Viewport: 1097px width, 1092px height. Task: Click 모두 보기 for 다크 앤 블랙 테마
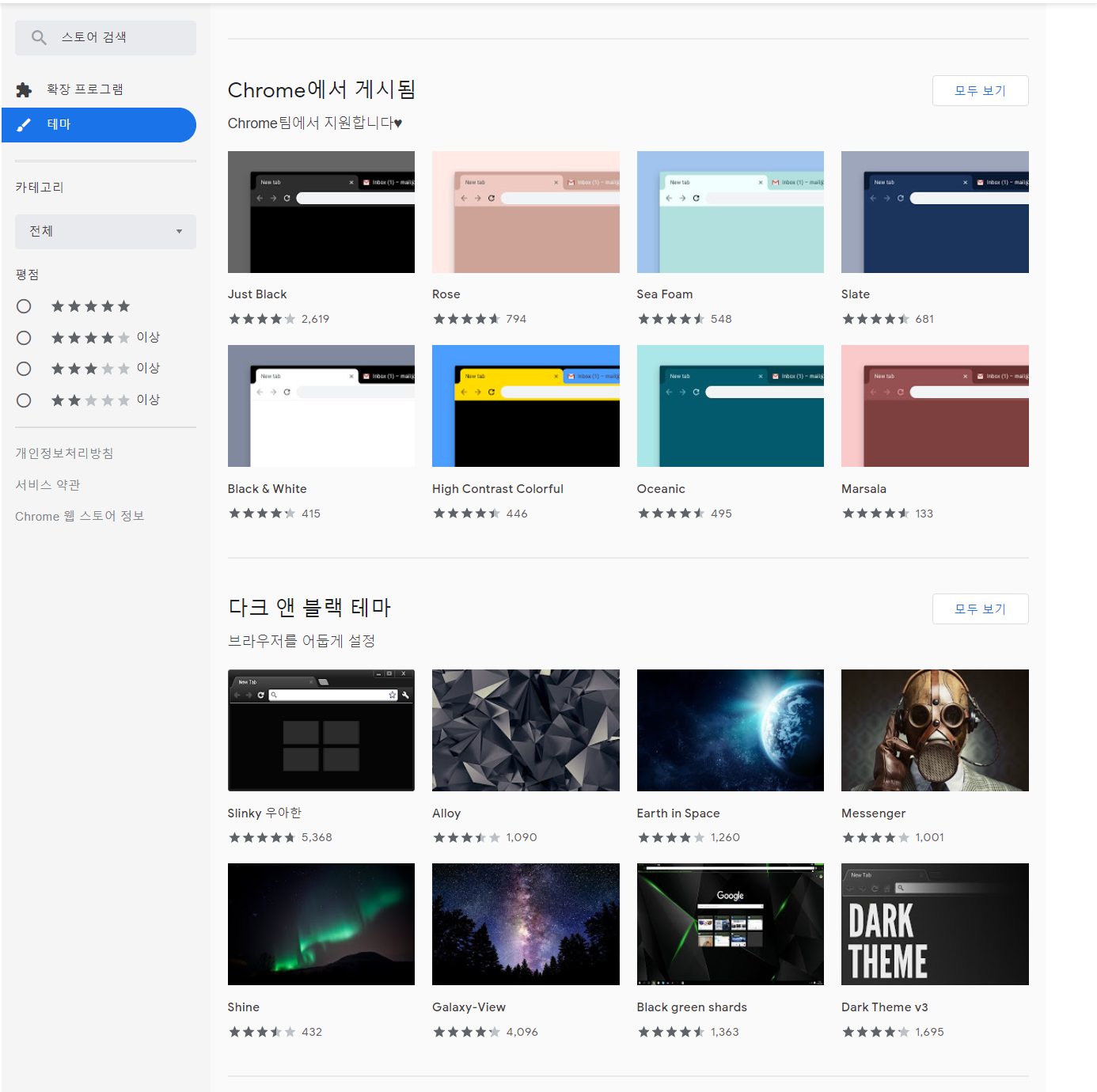coord(980,609)
